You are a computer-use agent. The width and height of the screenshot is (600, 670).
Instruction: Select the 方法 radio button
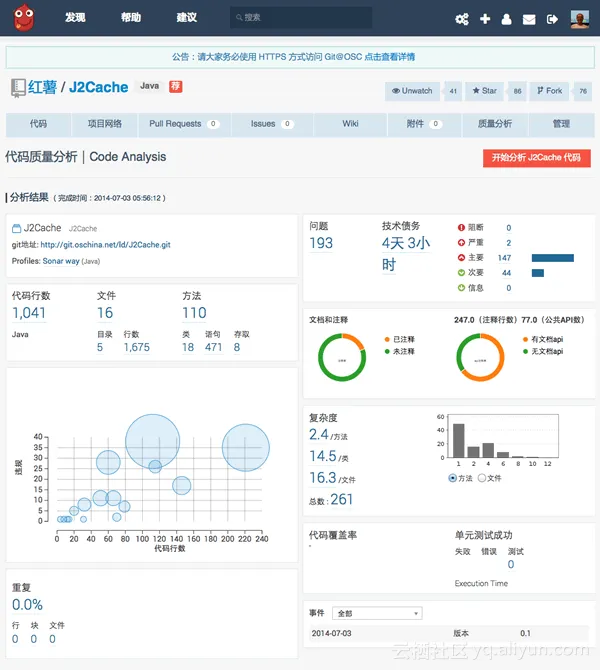(x=453, y=478)
